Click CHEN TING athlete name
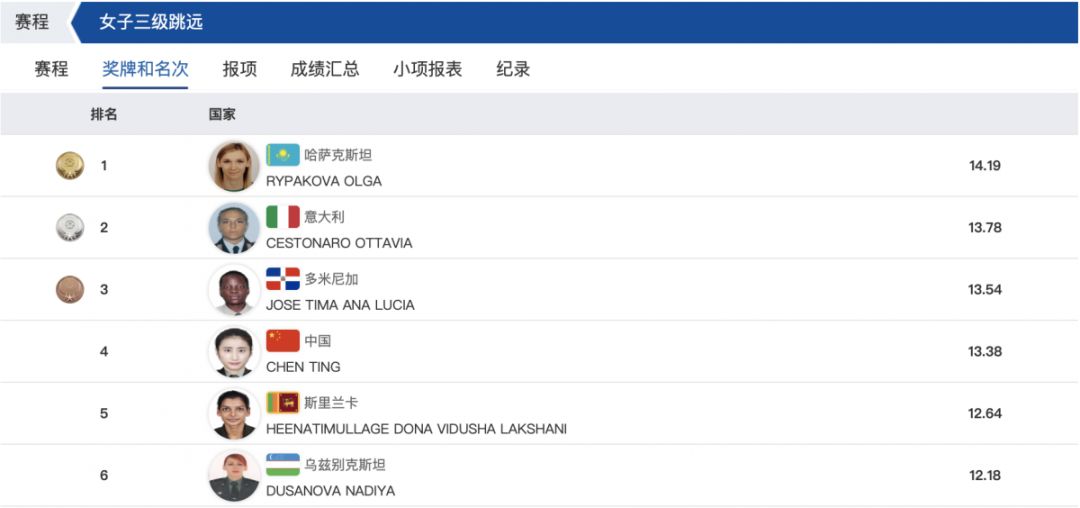The width and height of the screenshot is (1080, 508). tap(303, 368)
